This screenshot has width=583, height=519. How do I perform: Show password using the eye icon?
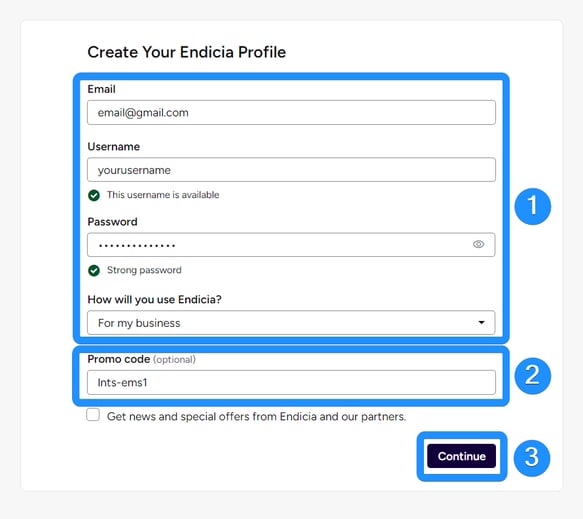[478, 244]
